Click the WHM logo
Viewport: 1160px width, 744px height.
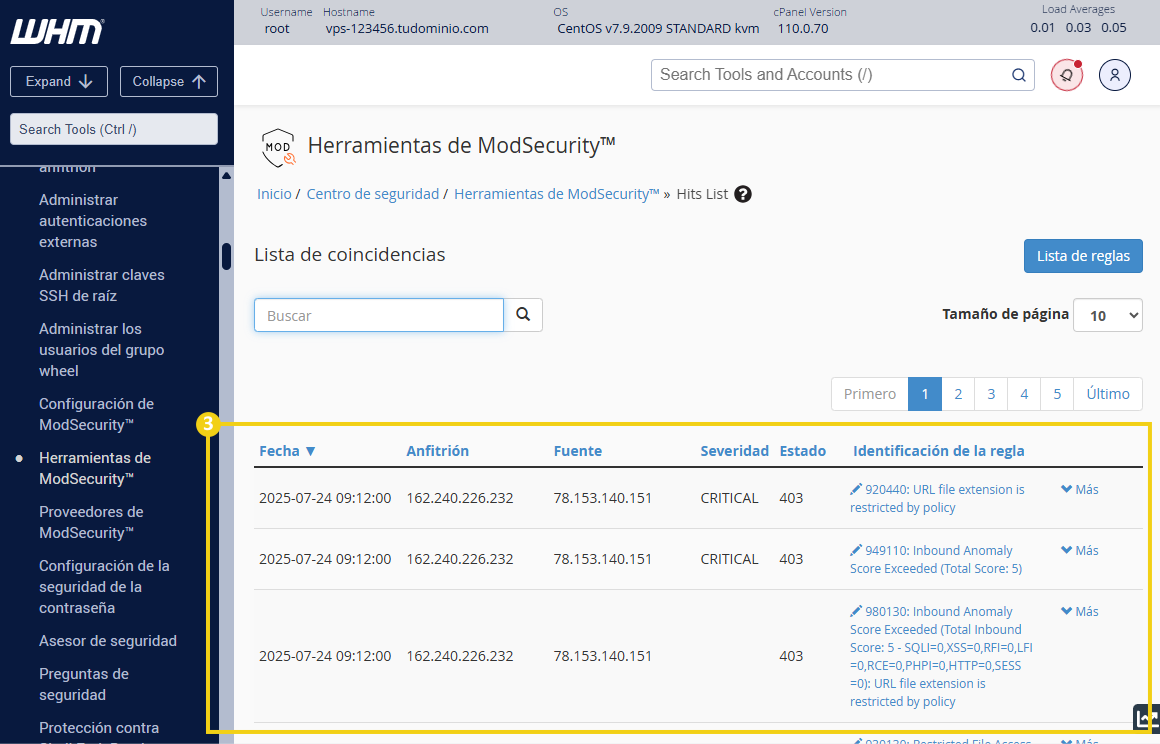click(57, 32)
